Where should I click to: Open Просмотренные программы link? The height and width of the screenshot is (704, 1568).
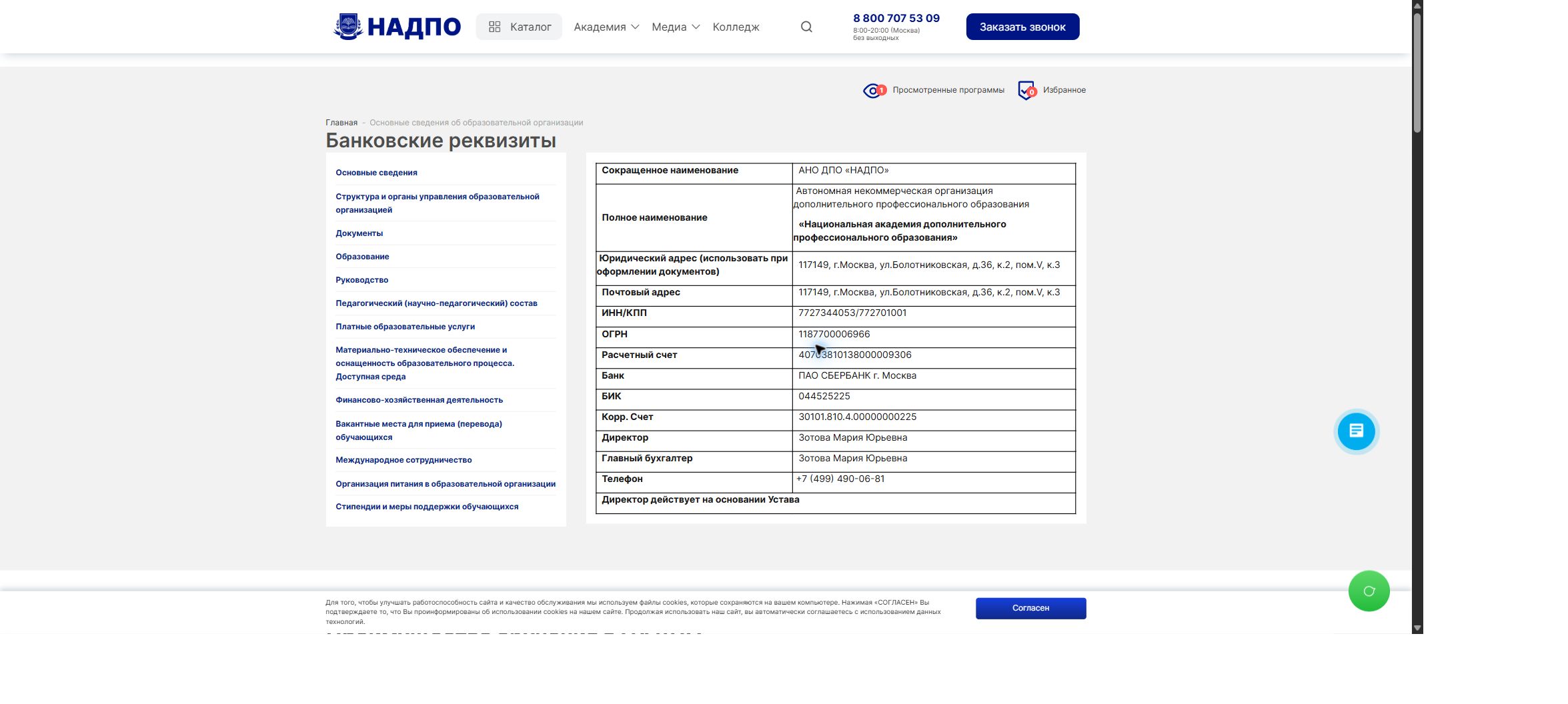click(x=948, y=90)
